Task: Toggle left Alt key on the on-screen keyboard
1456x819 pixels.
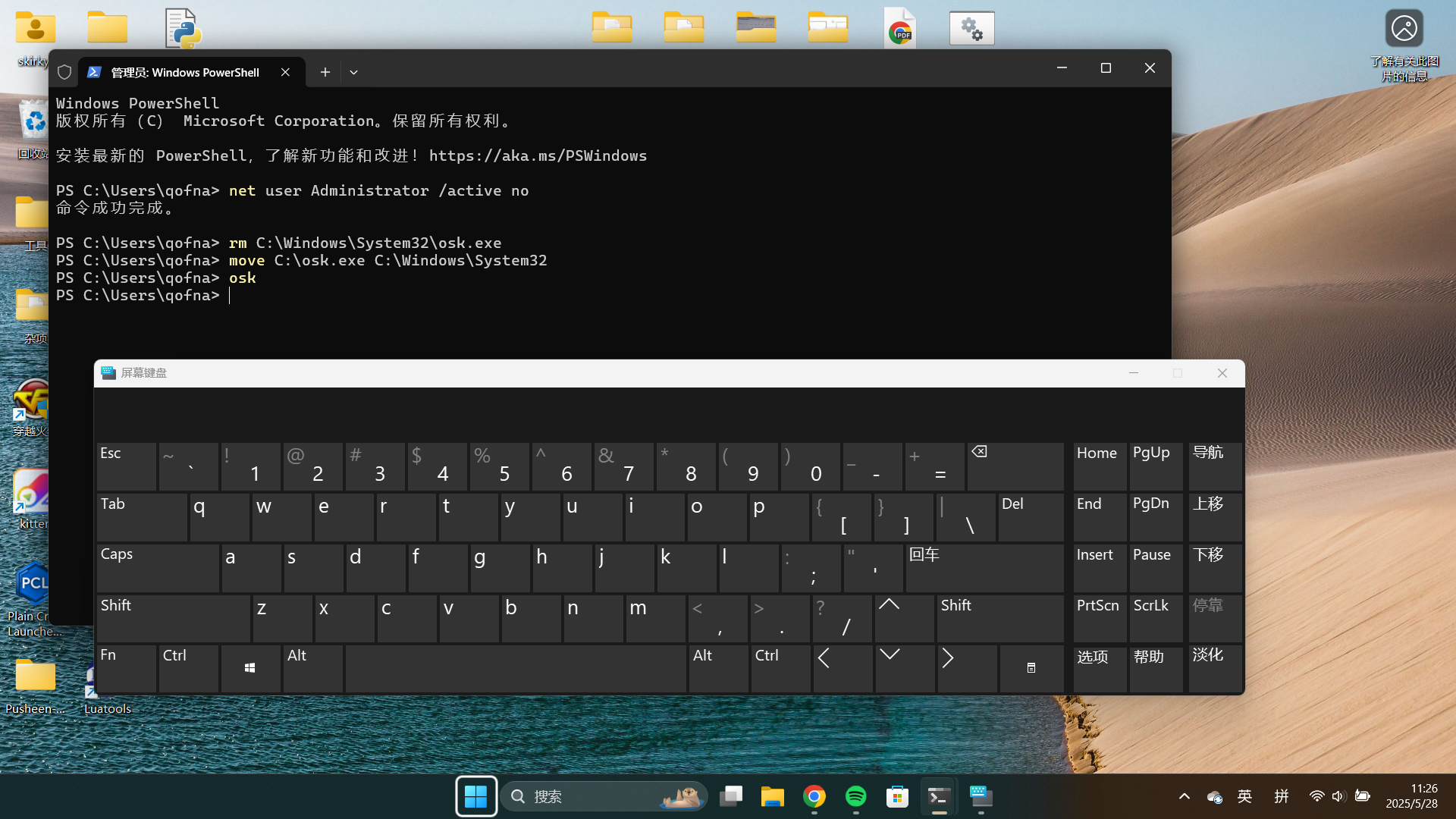Action: coord(313,668)
